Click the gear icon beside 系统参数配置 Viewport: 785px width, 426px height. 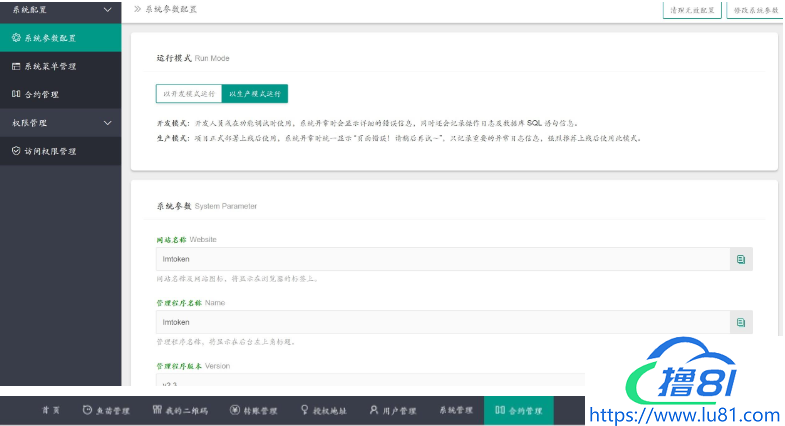pyautogui.click(x=16, y=38)
